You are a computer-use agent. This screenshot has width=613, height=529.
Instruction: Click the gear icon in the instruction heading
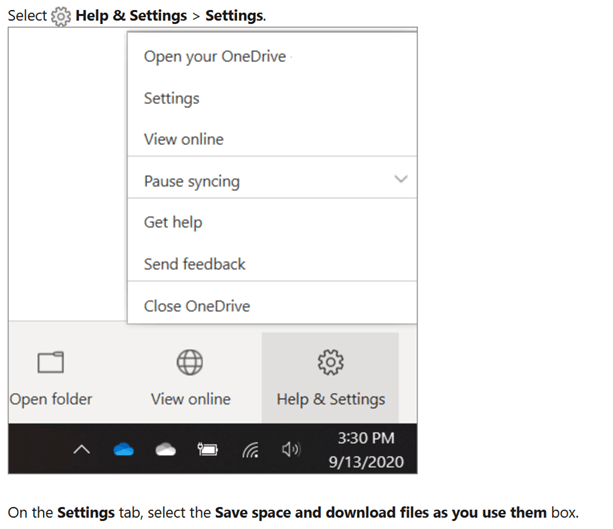coord(61,16)
